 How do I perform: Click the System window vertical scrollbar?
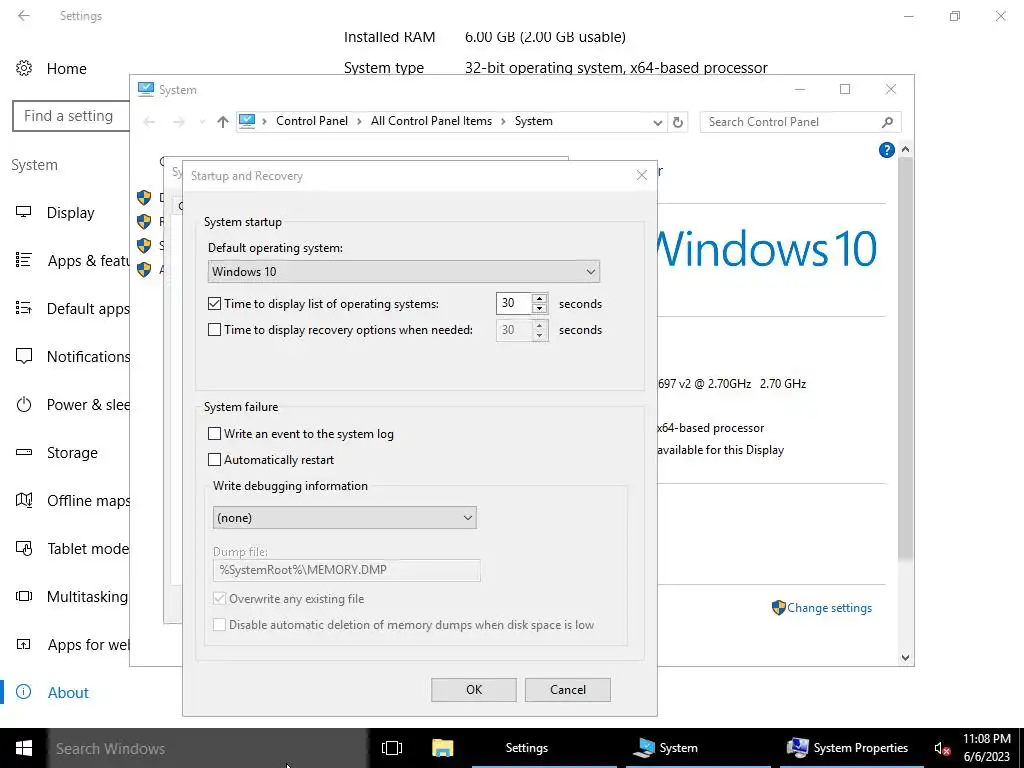click(905, 358)
